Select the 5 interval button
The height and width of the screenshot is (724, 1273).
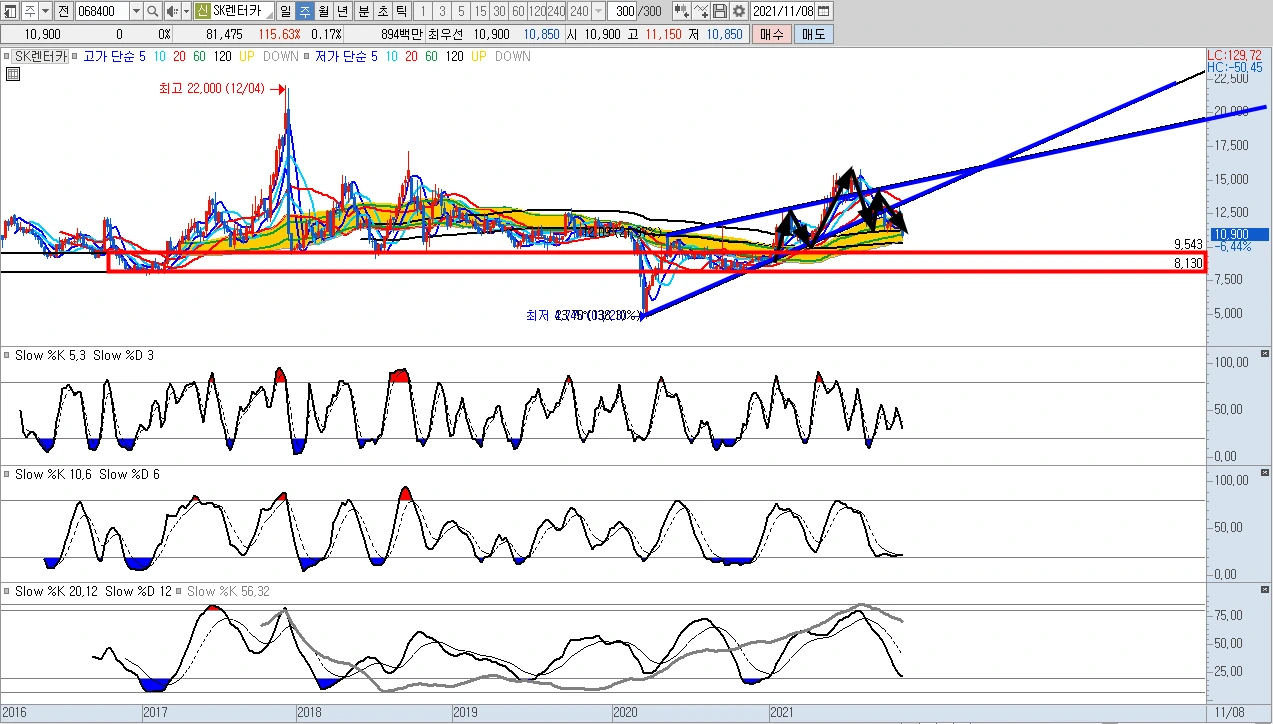[461, 12]
